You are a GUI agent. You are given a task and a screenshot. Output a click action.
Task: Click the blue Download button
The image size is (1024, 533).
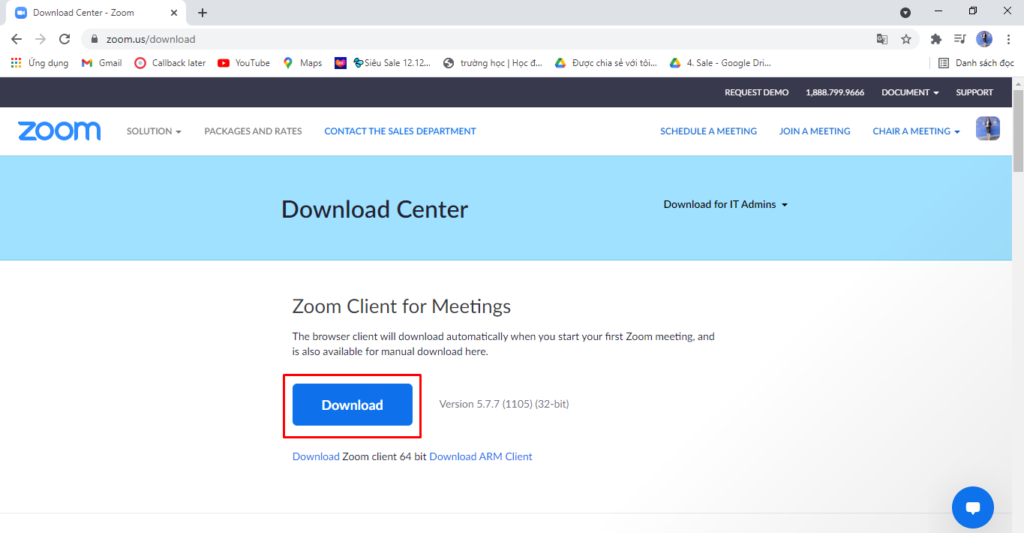pos(352,405)
